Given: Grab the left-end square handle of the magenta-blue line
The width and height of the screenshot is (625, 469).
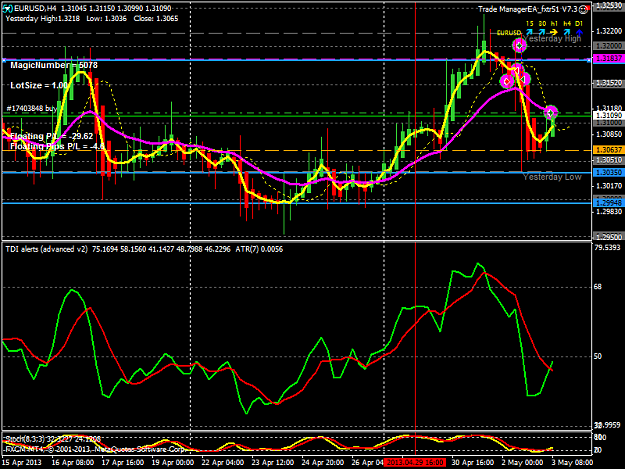Looking at the screenshot, I should [4, 60].
